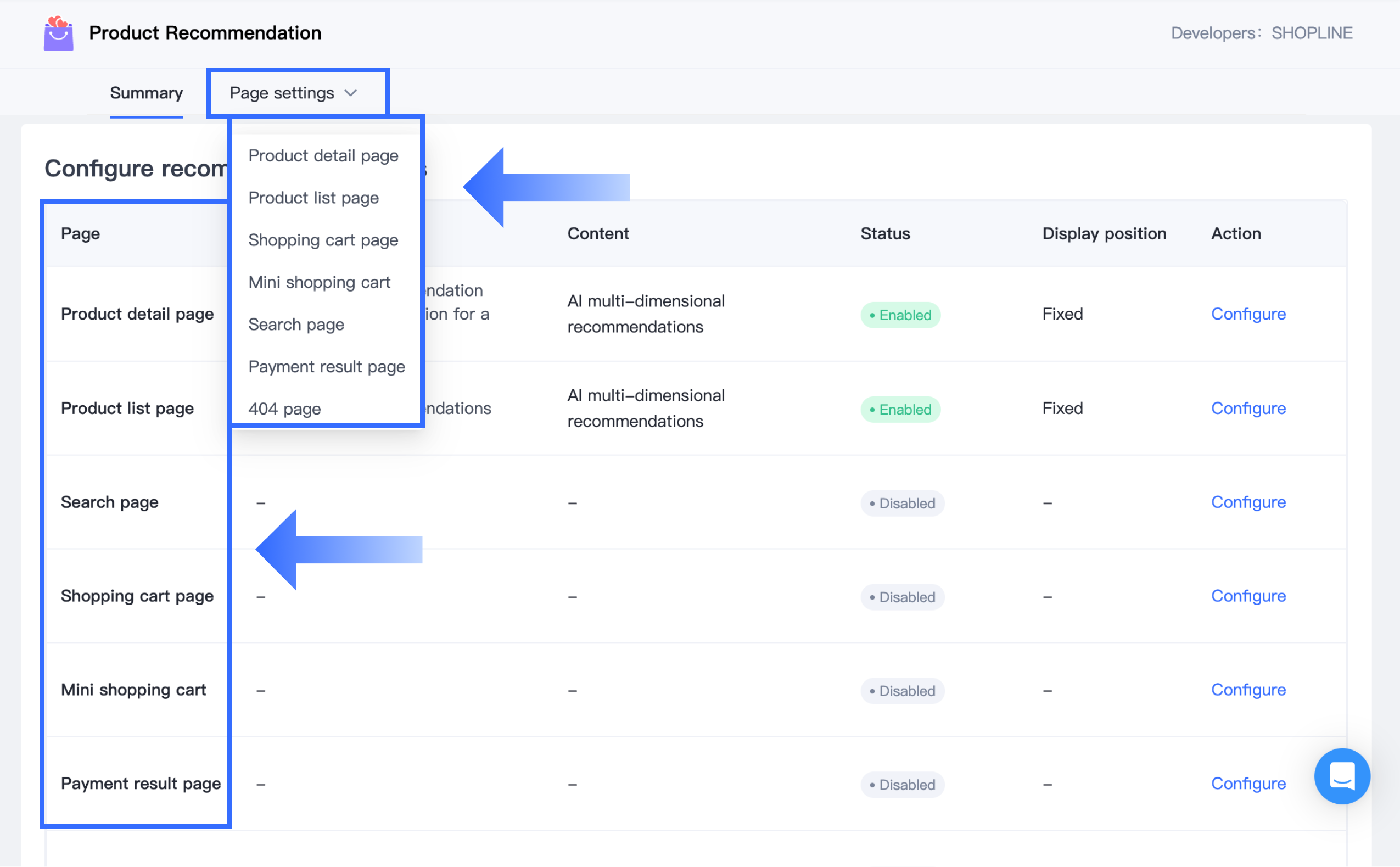Click Product list page cell in table
Screen dimensions: 1400x867
[127, 409]
